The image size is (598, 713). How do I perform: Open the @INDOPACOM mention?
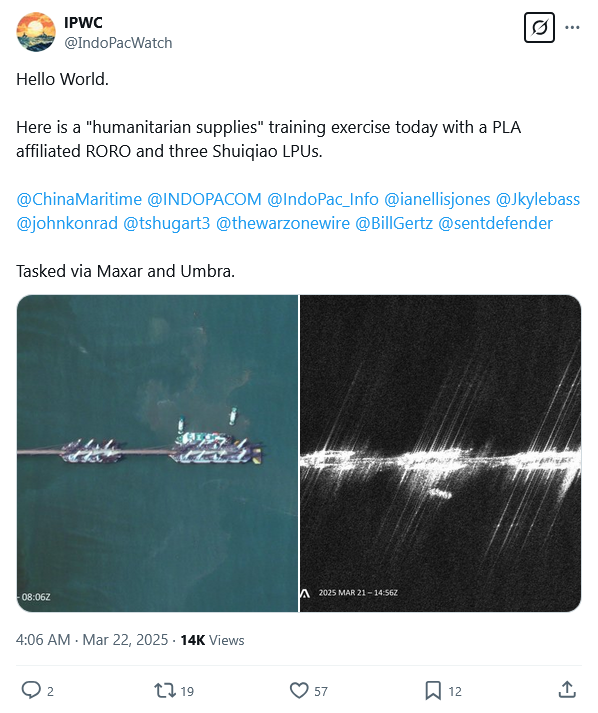(204, 199)
